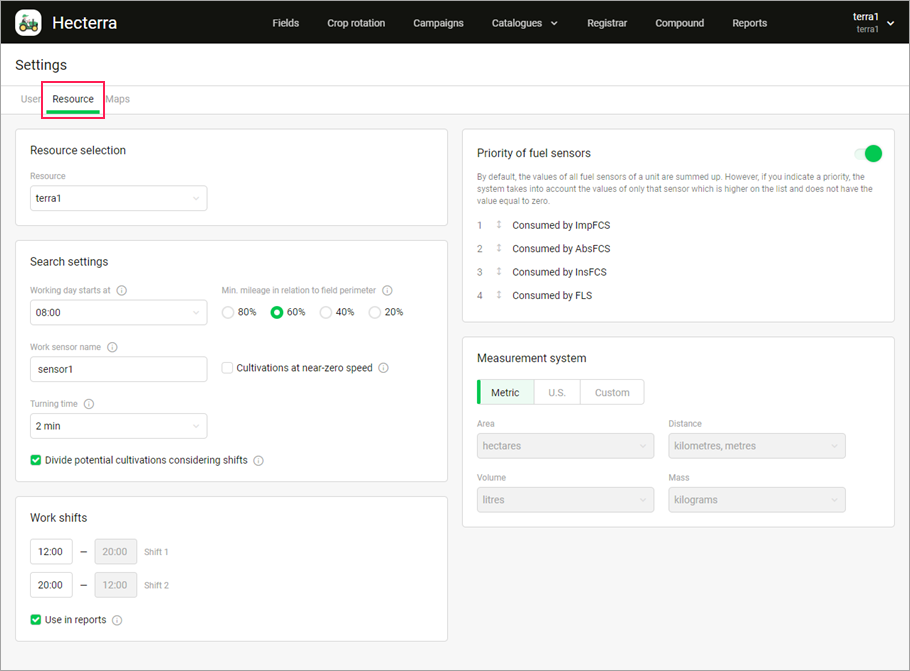Select the U.S. measurement system button
The width and height of the screenshot is (910, 671).
(557, 392)
